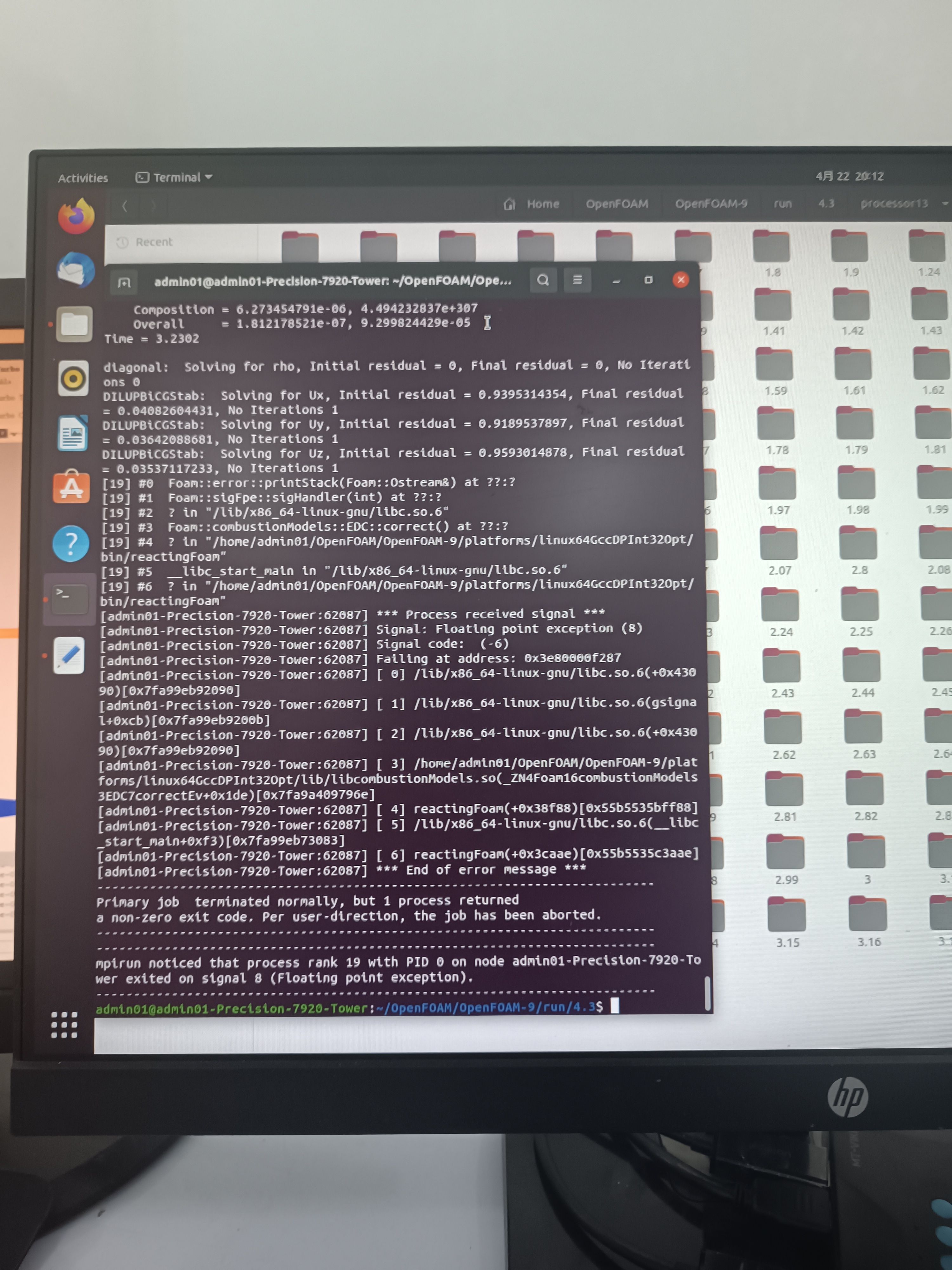
Task: Select OpenFOAM in the Files path bar
Action: point(617,204)
